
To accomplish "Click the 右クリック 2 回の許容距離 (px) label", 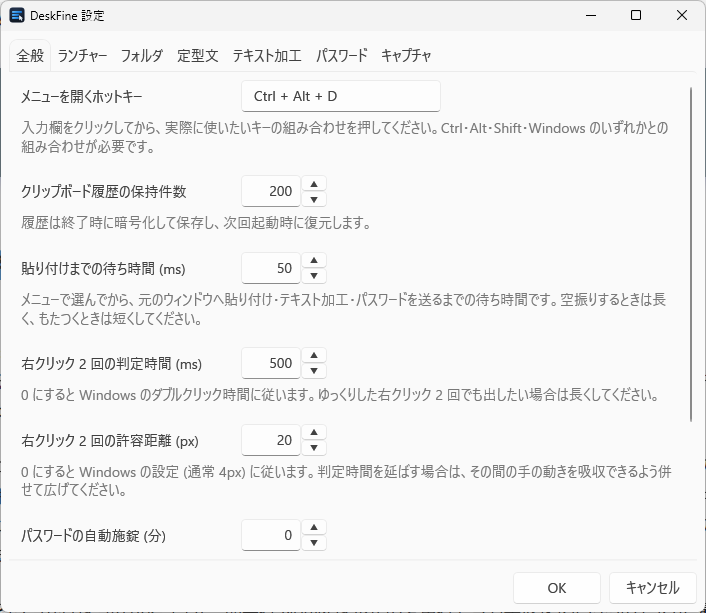I will click(x=110, y=441).
